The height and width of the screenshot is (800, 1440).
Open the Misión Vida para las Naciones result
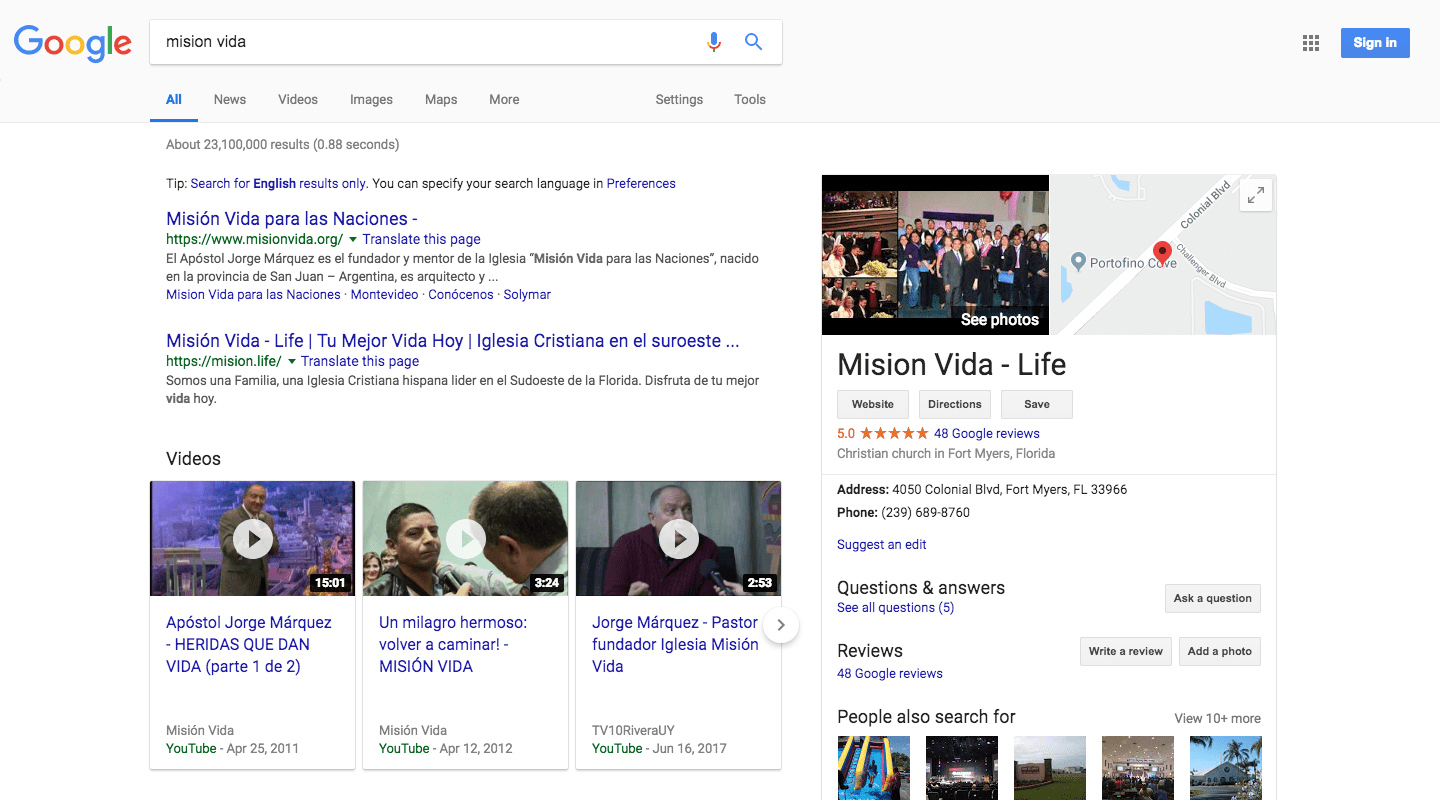[x=291, y=219]
